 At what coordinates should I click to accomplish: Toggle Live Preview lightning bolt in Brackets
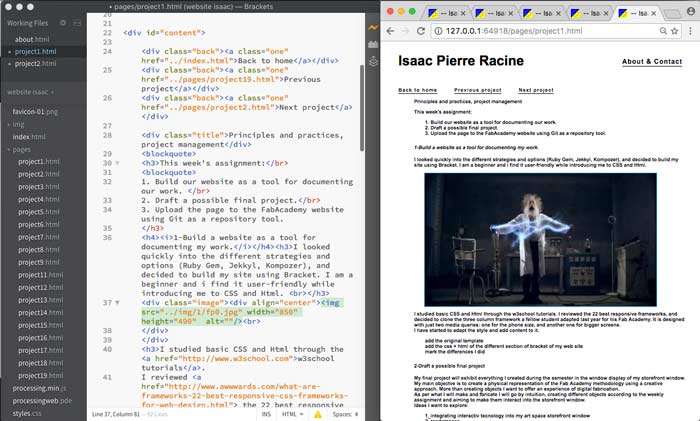(x=373, y=28)
